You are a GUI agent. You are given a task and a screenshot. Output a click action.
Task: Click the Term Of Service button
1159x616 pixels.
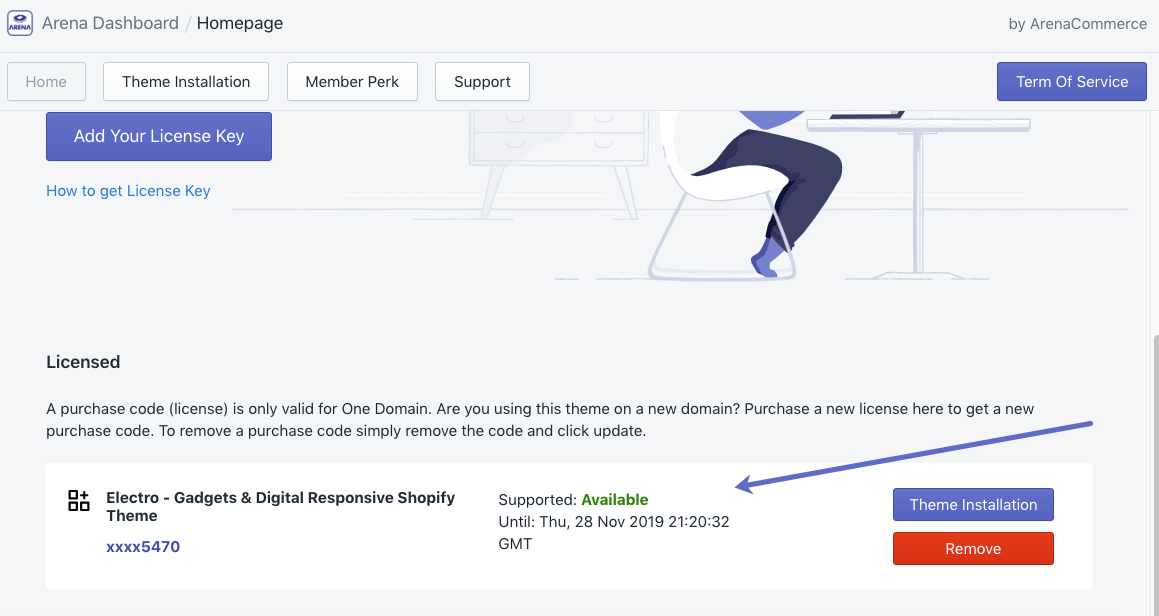[1071, 81]
